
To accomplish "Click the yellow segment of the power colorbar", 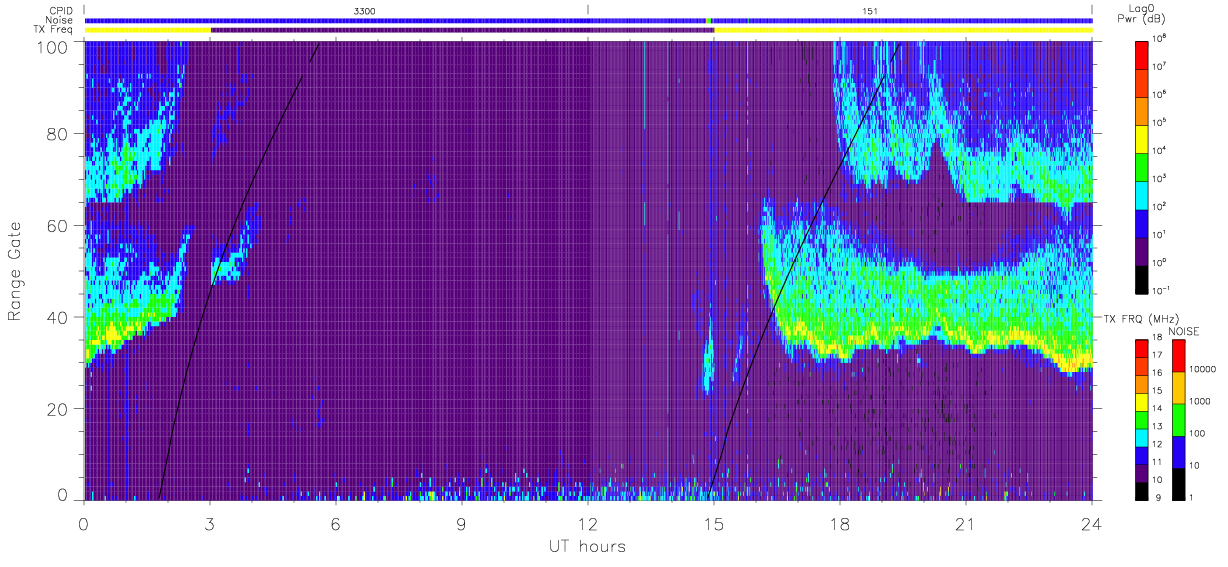I will 1143,137.
